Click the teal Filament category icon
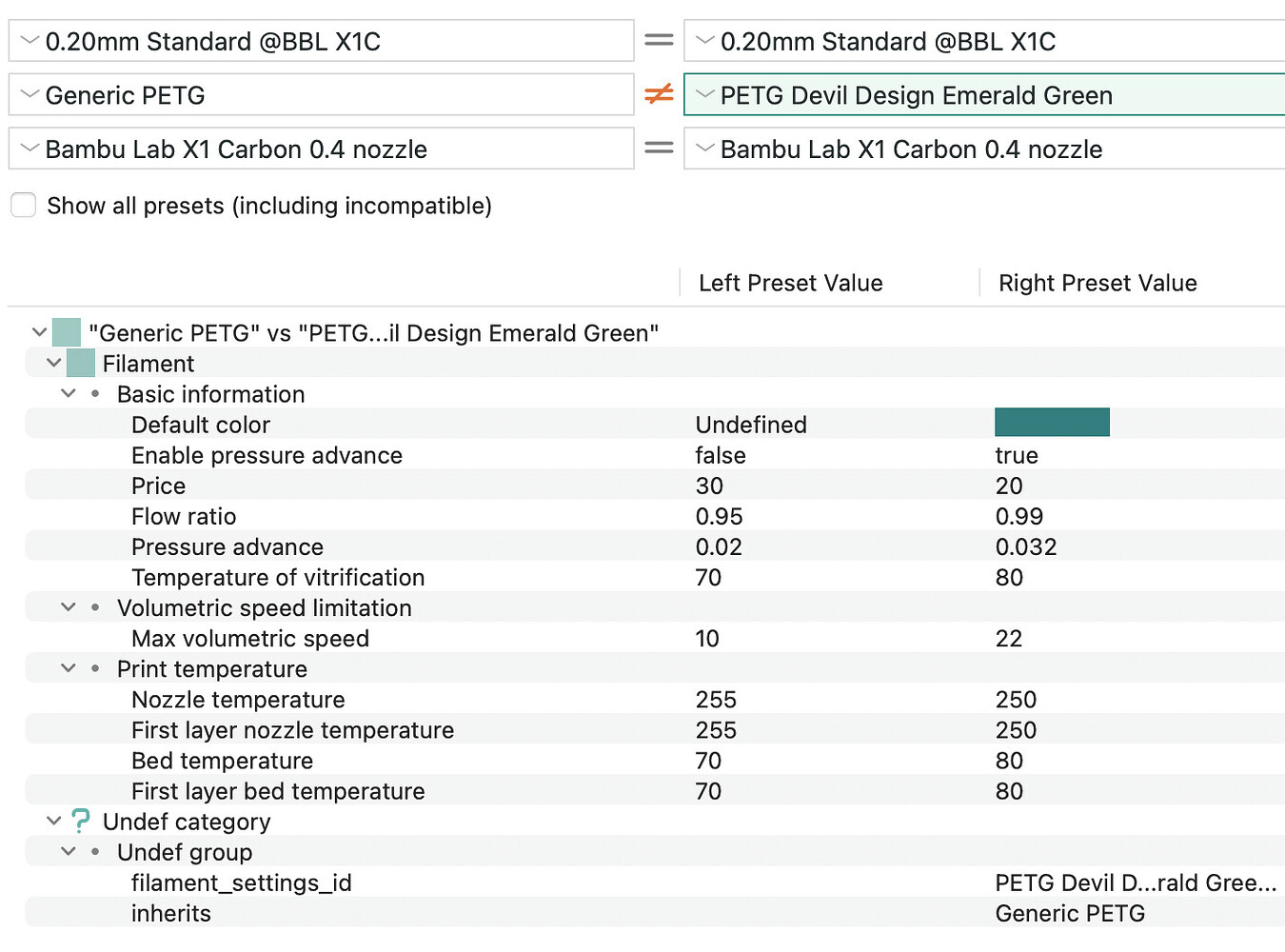The width and height of the screenshot is (1285, 952). click(x=81, y=363)
